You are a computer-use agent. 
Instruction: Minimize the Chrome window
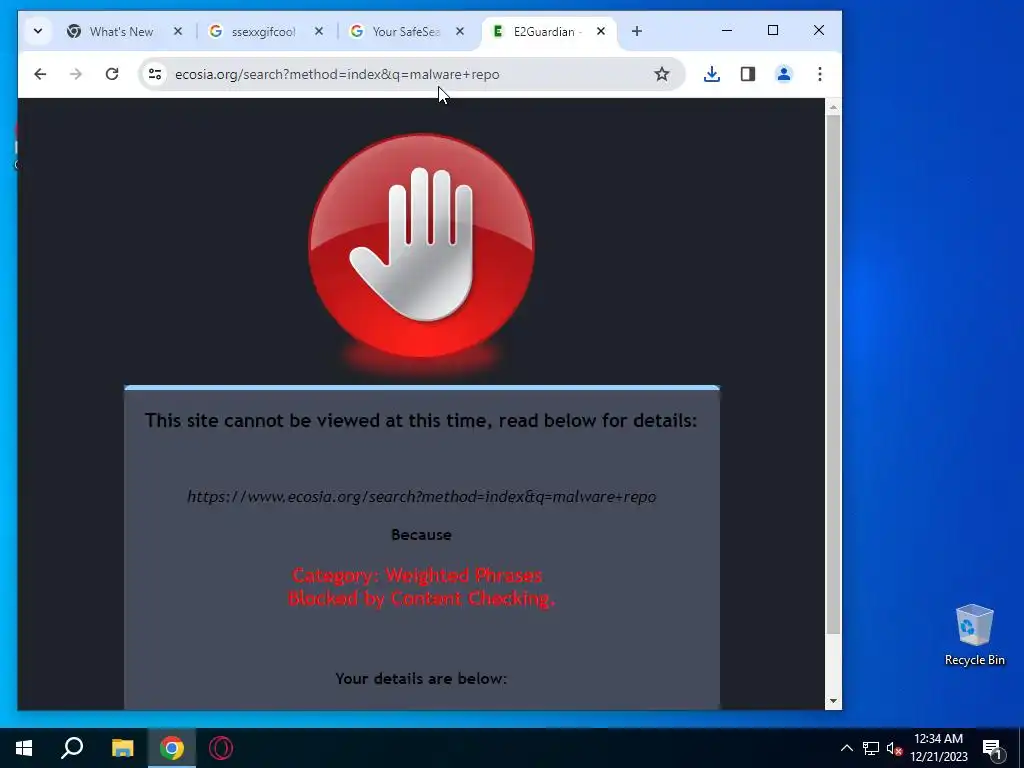[x=727, y=30]
